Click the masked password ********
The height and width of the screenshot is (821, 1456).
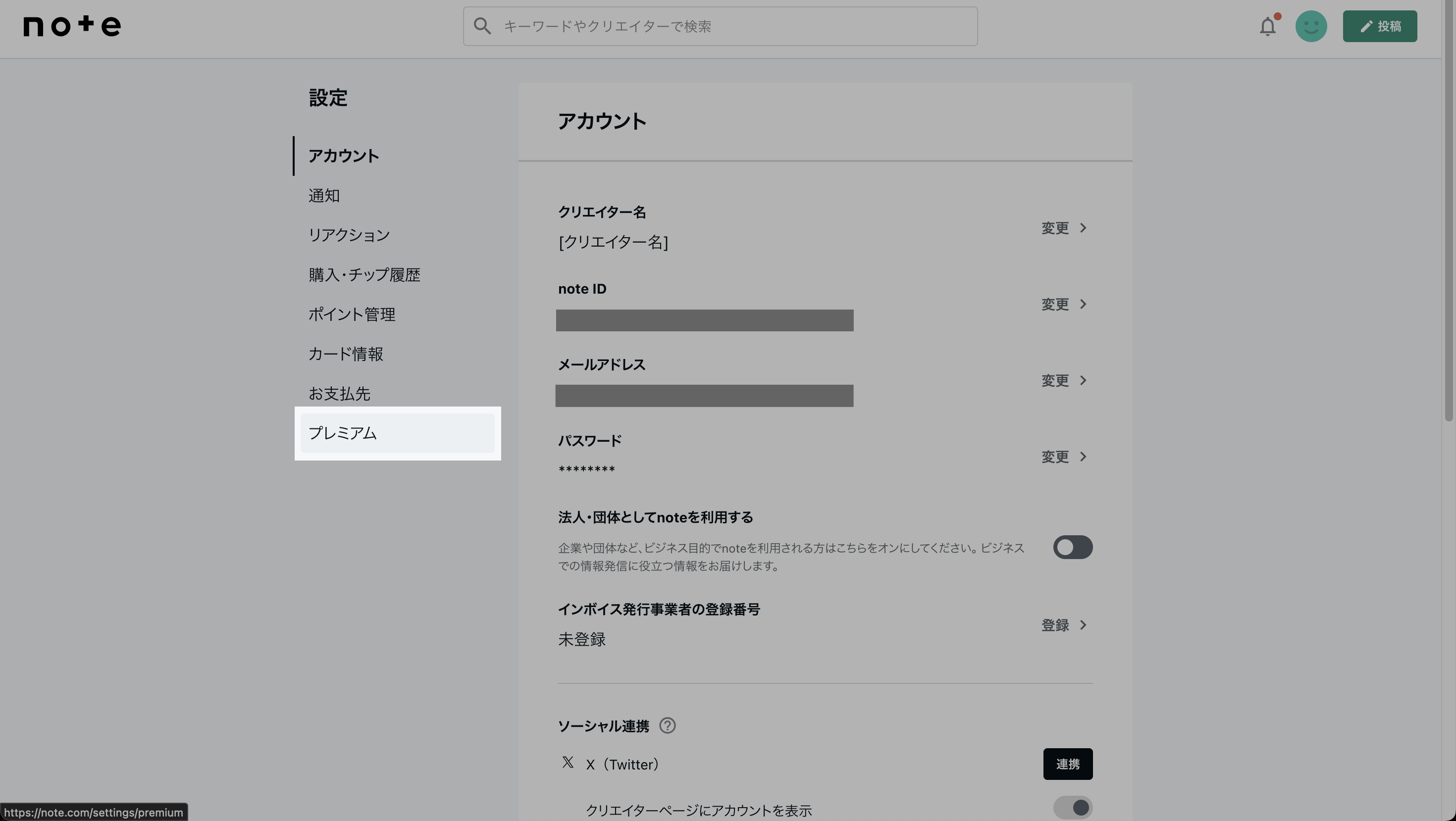[x=586, y=469]
